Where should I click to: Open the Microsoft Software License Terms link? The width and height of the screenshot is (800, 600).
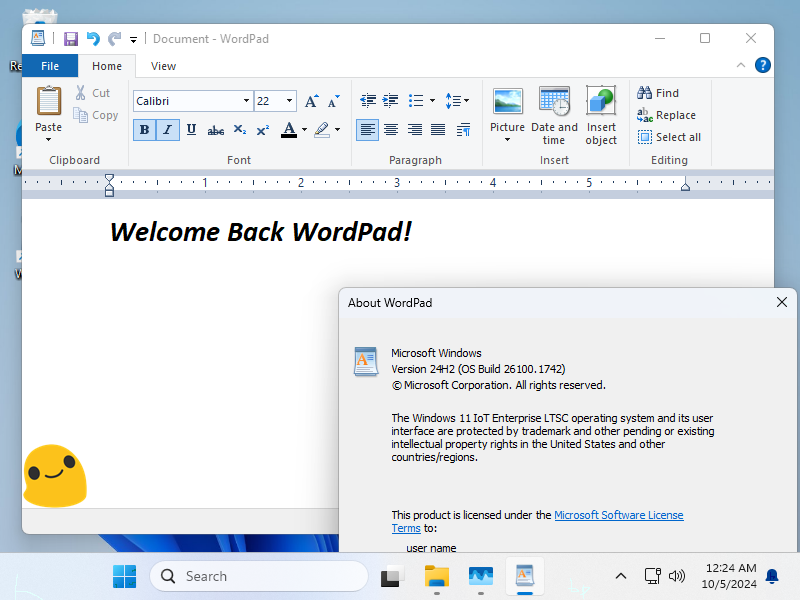point(618,515)
